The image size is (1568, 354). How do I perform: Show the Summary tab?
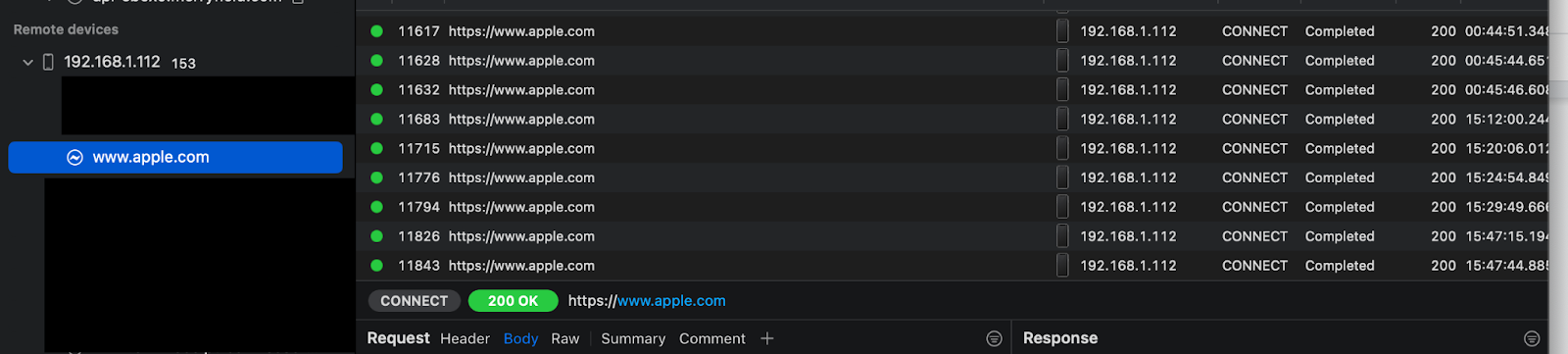coord(633,338)
